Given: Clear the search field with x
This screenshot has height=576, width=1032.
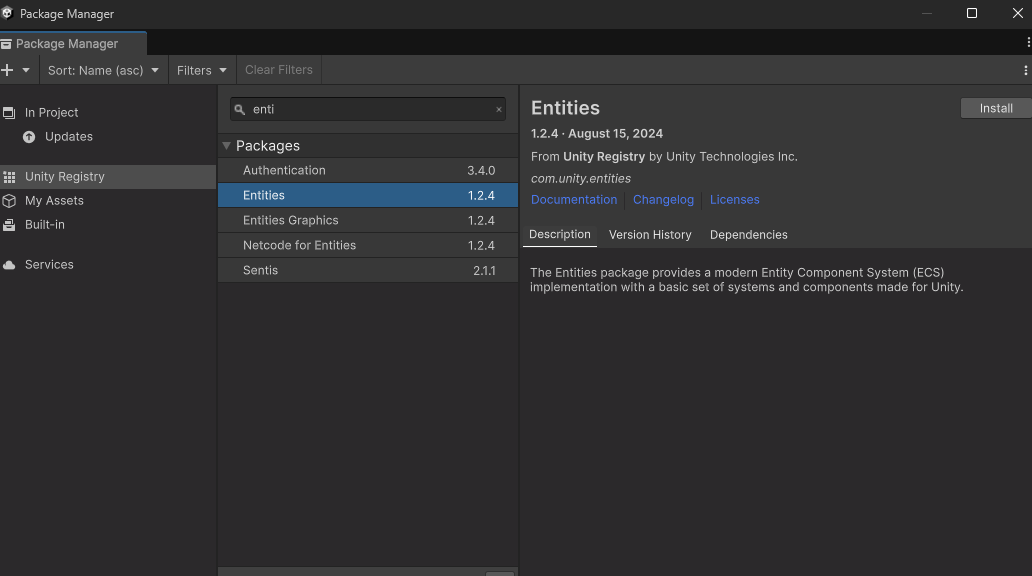Looking at the screenshot, I should click(499, 109).
